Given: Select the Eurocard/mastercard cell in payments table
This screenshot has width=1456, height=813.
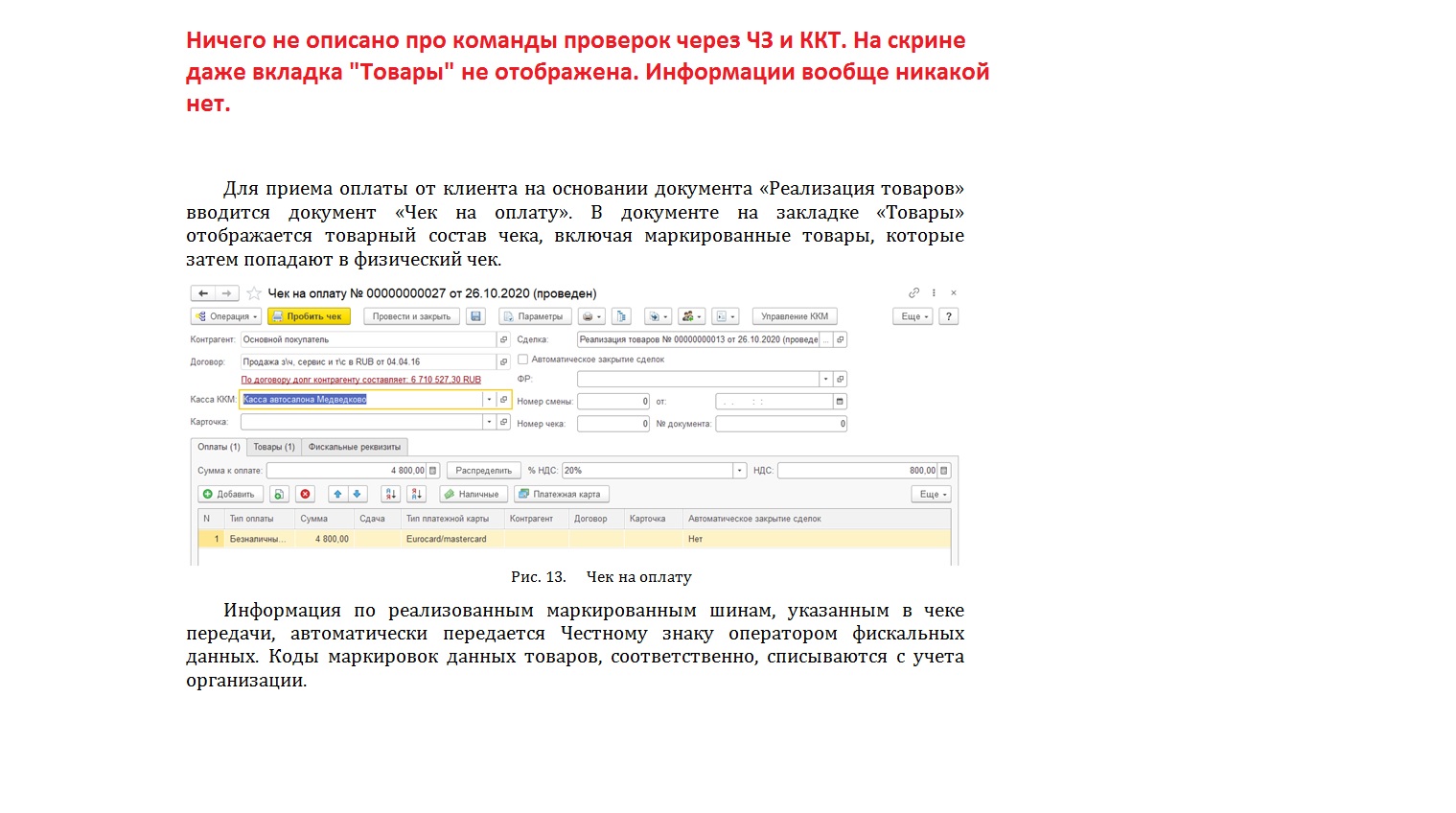Looking at the screenshot, I should coord(453,539).
